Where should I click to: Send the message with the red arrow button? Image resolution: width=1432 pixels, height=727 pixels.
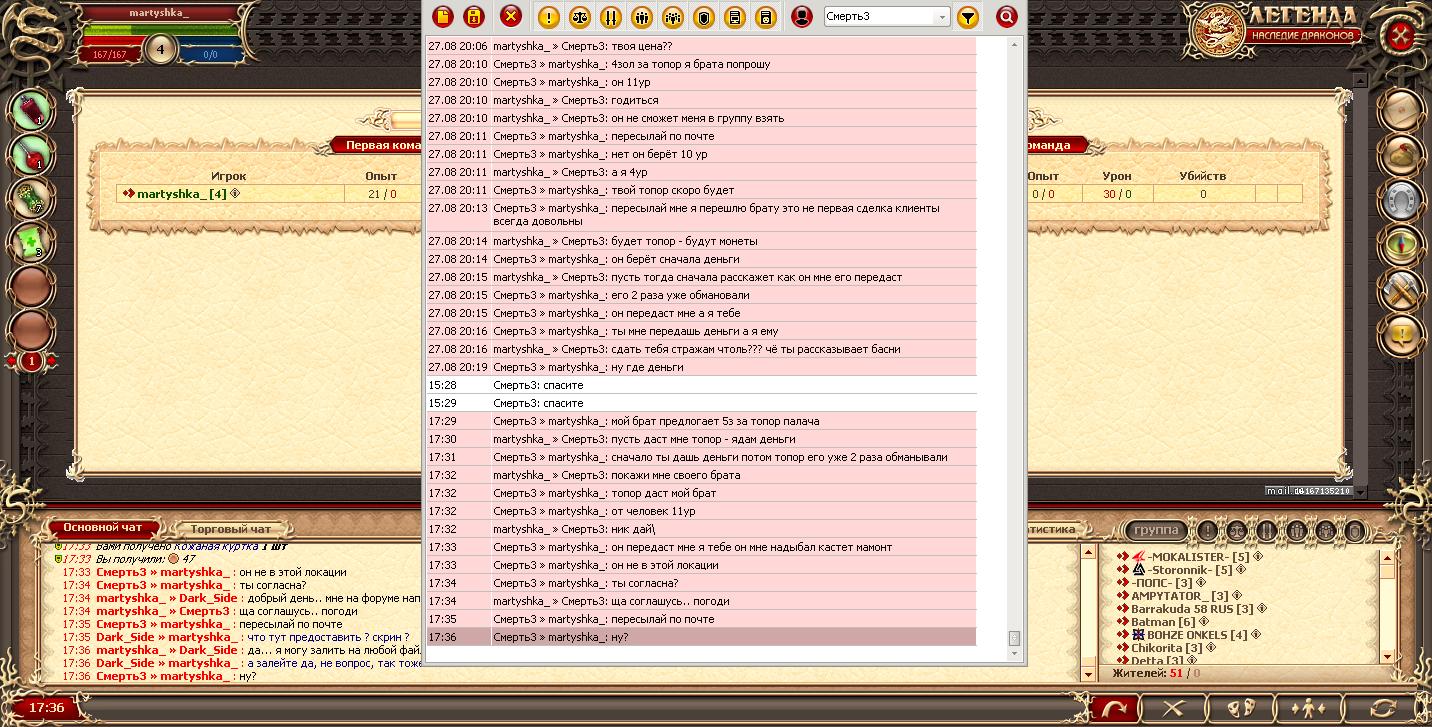tap(1113, 708)
